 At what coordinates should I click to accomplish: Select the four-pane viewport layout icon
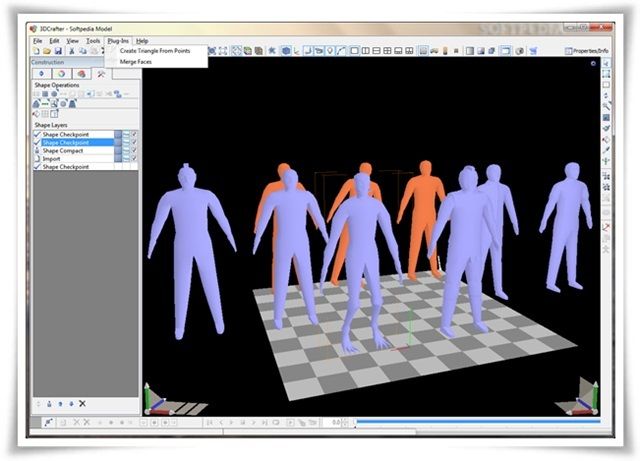coord(387,51)
